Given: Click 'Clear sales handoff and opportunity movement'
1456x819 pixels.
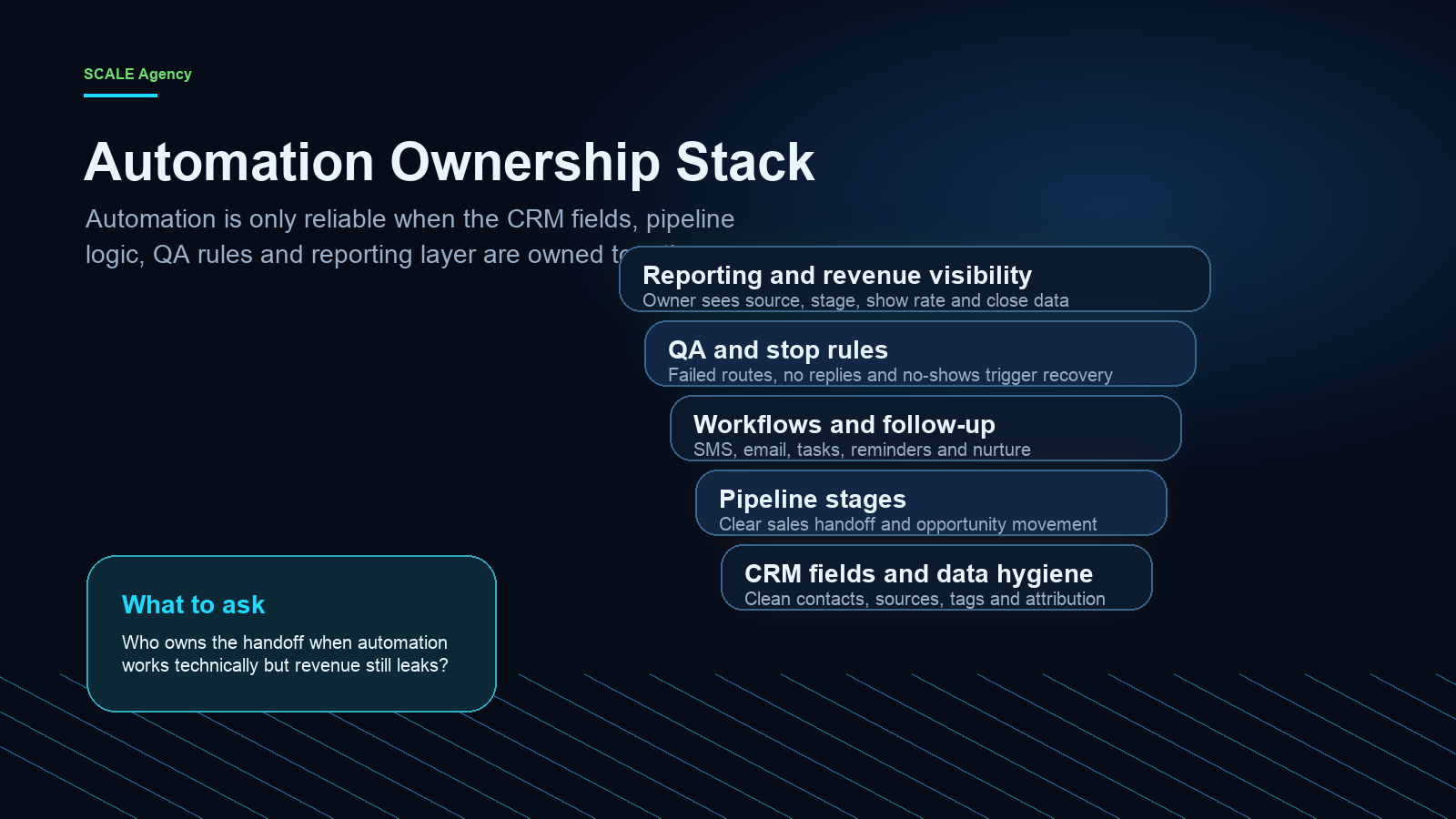Looking at the screenshot, I should tap(908, 524).
